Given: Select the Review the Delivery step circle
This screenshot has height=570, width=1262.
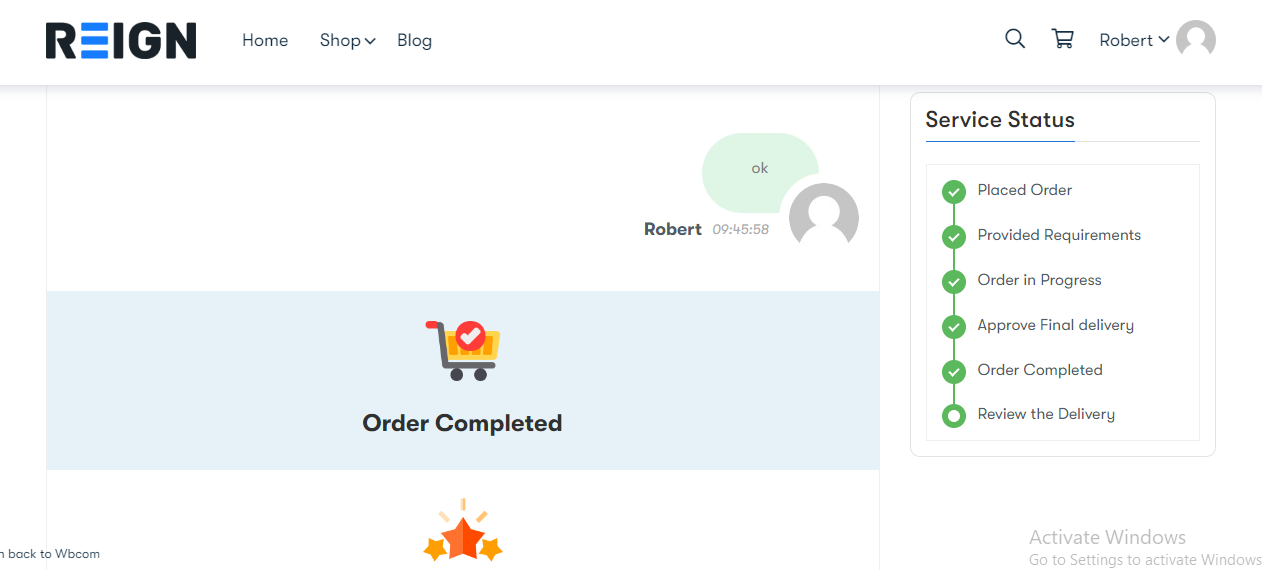Looking at the screenshot, I should click(x=954, y=415).
